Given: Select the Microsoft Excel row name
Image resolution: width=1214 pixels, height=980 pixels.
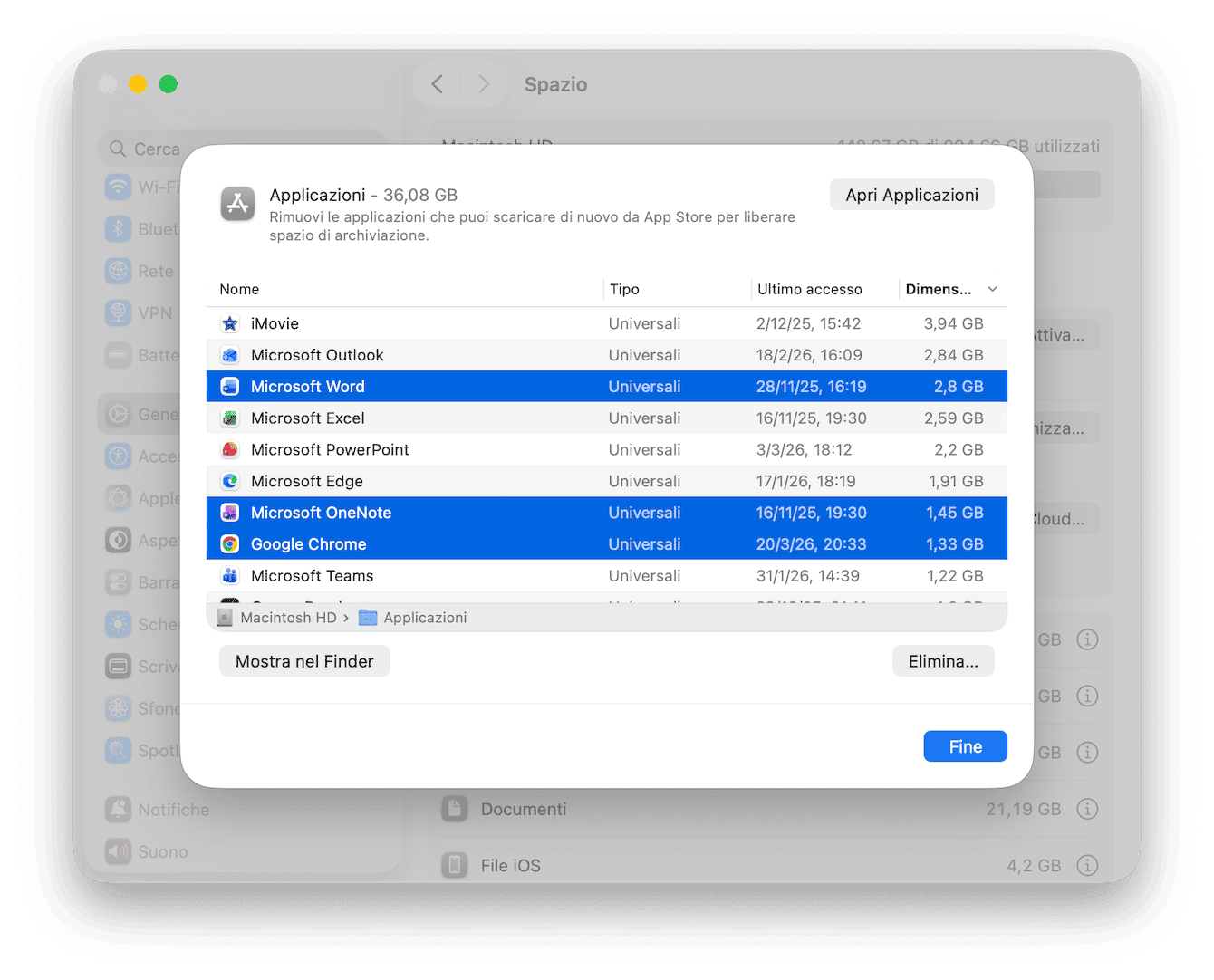Looking at the screenshot, I should [x=308, y=418].
